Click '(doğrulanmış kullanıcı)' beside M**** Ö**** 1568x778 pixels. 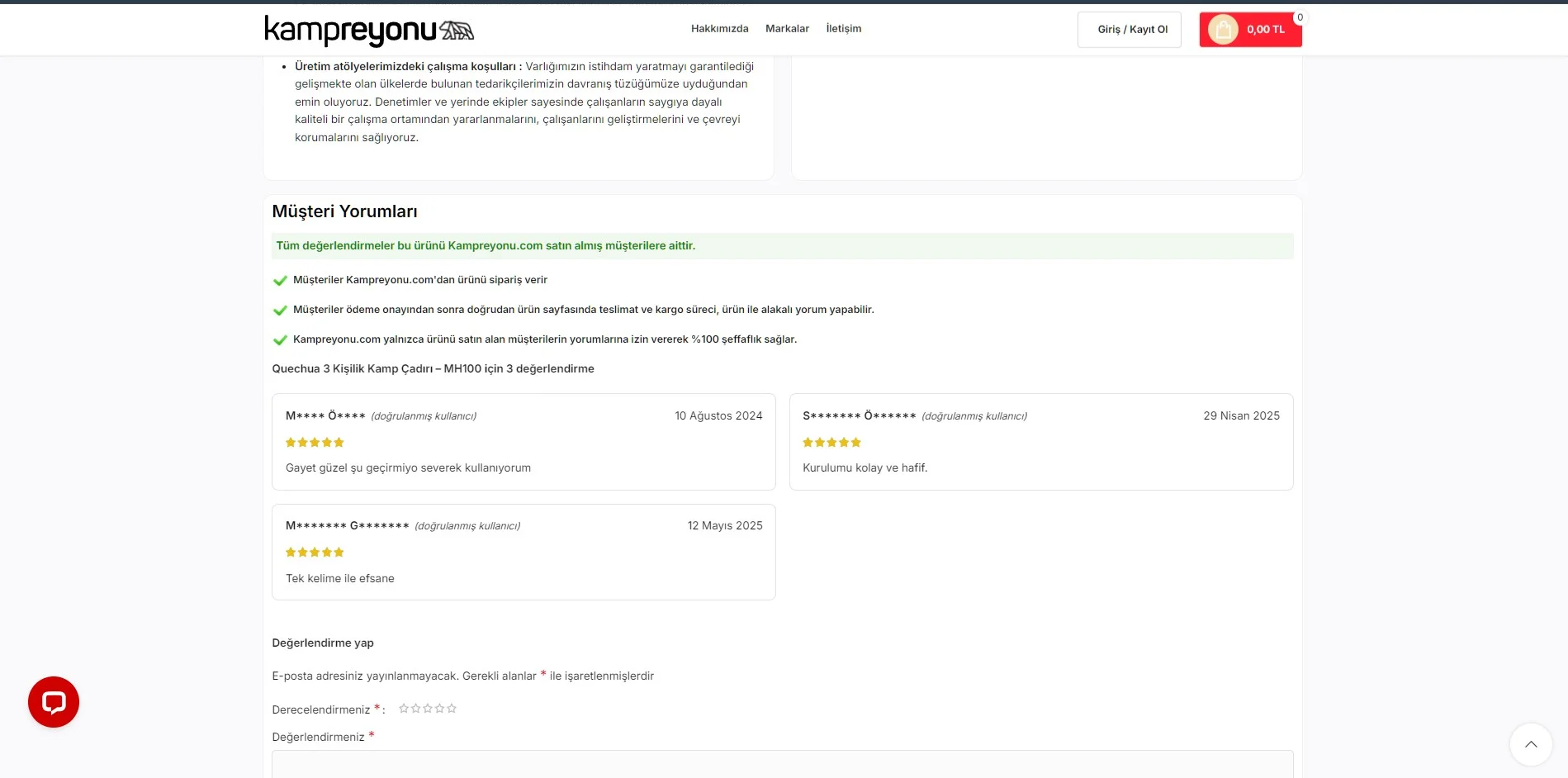point(424,416)
